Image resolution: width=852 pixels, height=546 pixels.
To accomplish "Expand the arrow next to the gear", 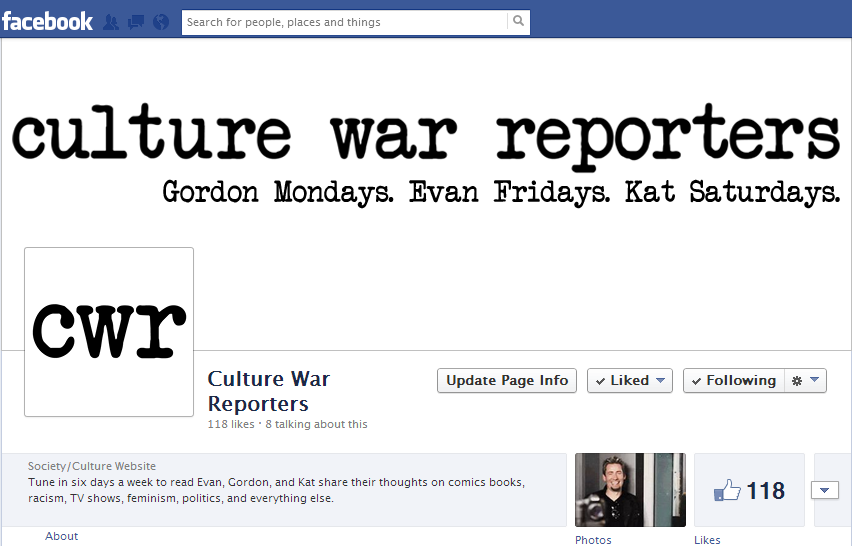I will coord(815,380).
